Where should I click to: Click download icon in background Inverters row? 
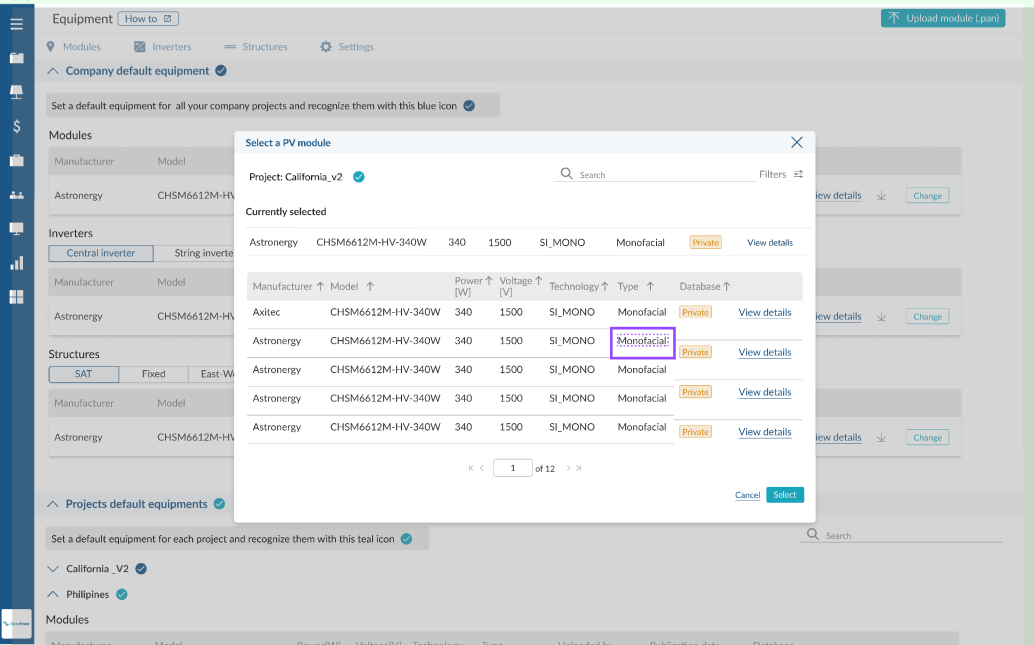[x=882, y=317]
